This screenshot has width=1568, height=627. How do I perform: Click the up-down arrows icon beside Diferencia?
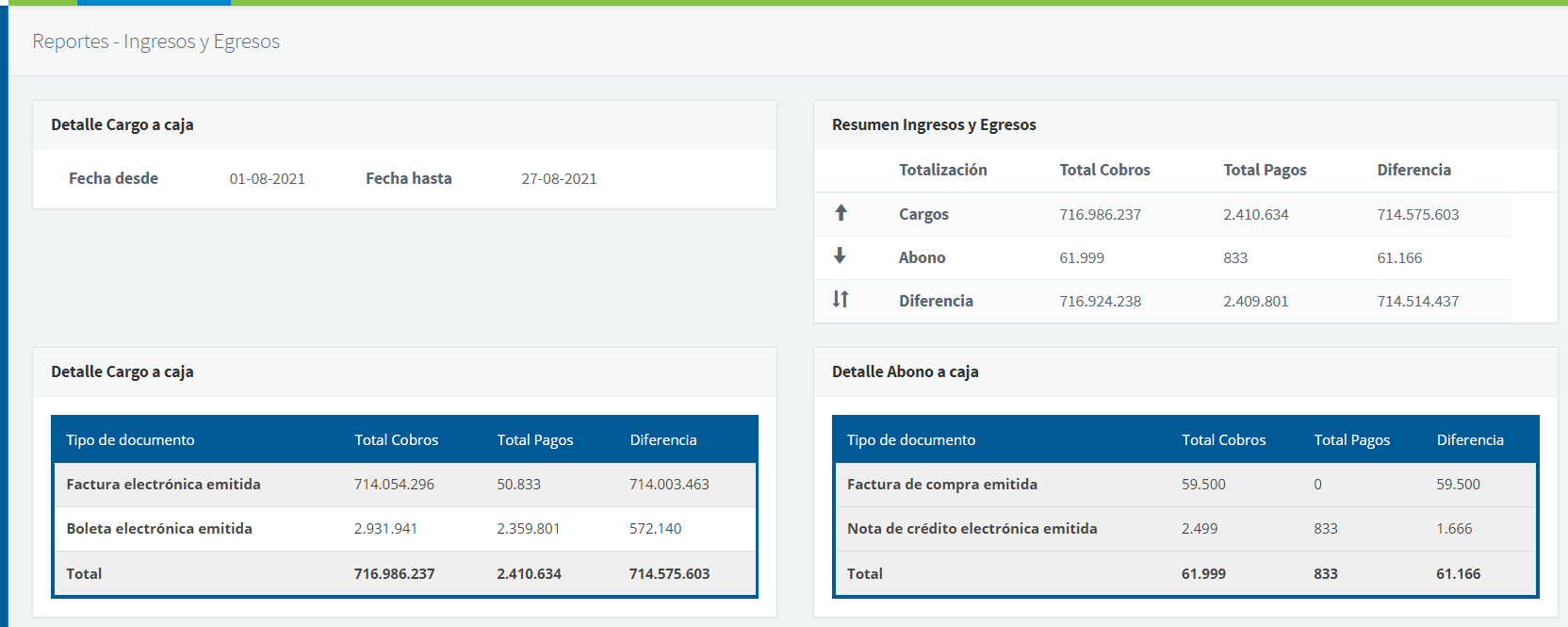pos(841,300)
